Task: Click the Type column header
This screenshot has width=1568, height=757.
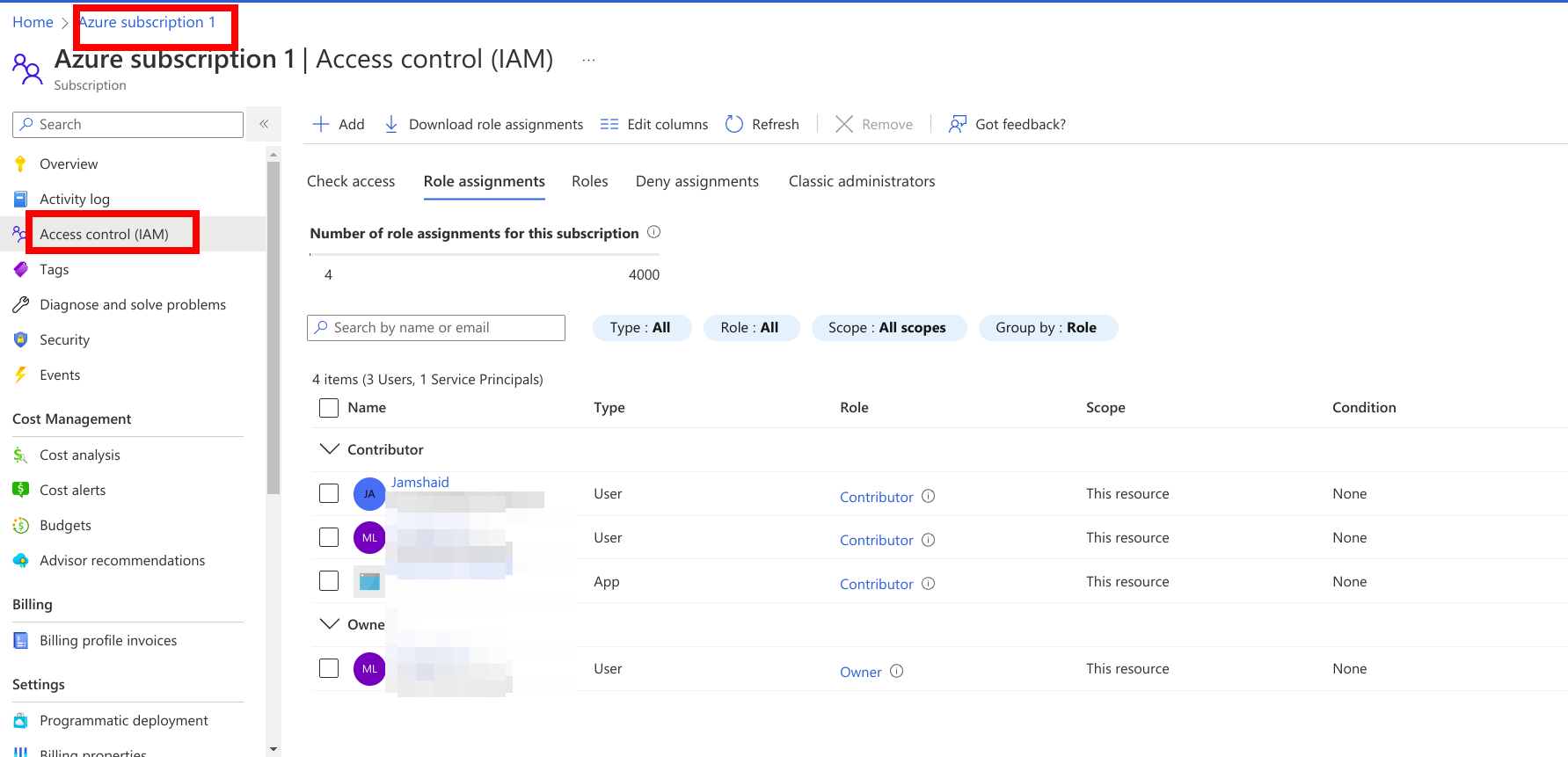Action: tap(609, 407)
